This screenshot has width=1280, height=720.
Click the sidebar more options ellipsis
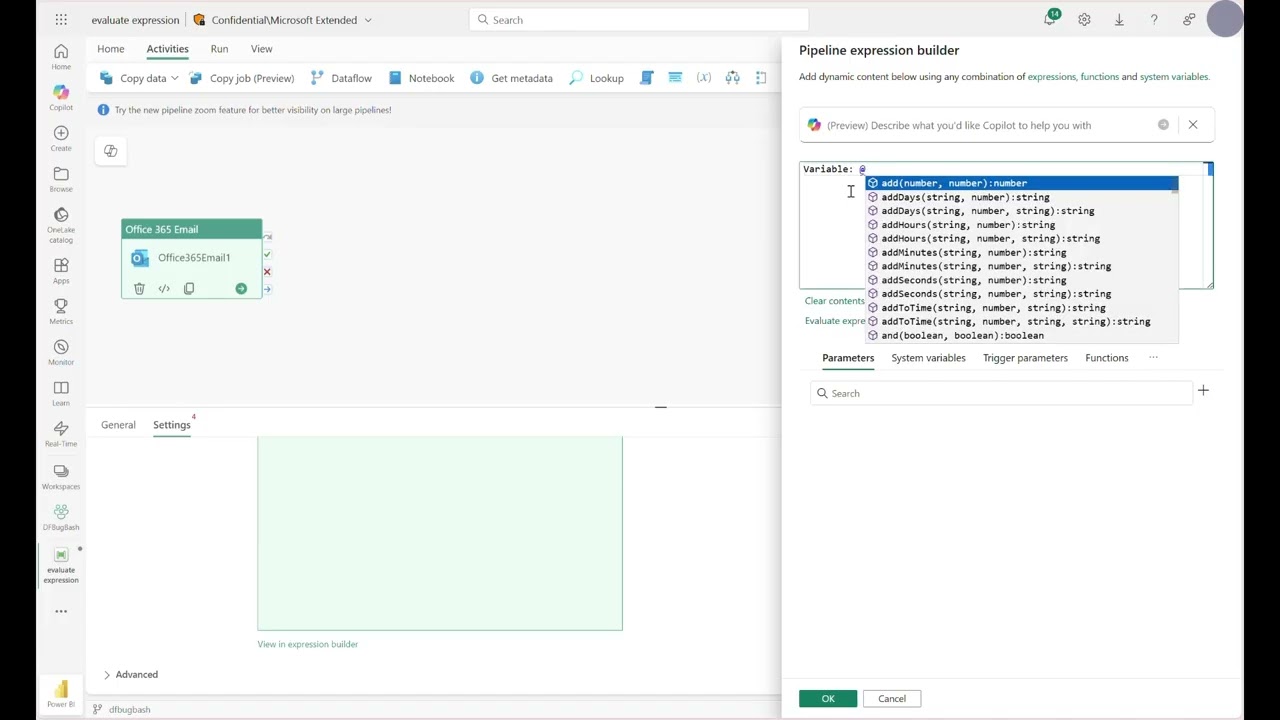click(x=61, y=611)
